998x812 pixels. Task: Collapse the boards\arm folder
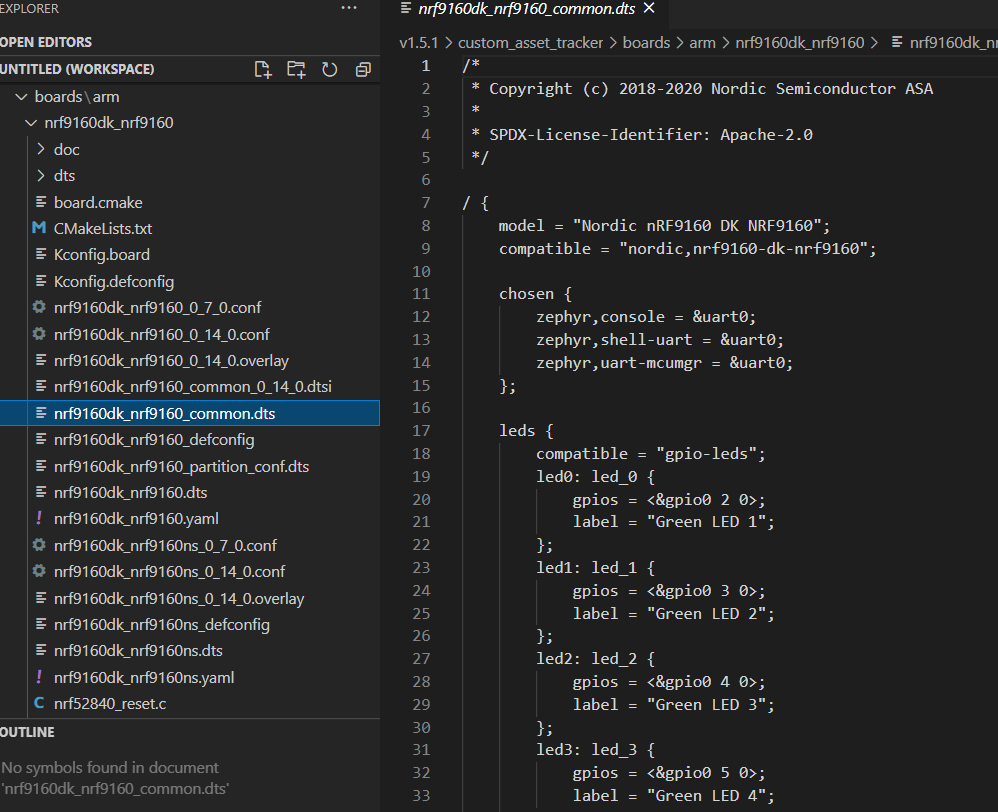77,97
